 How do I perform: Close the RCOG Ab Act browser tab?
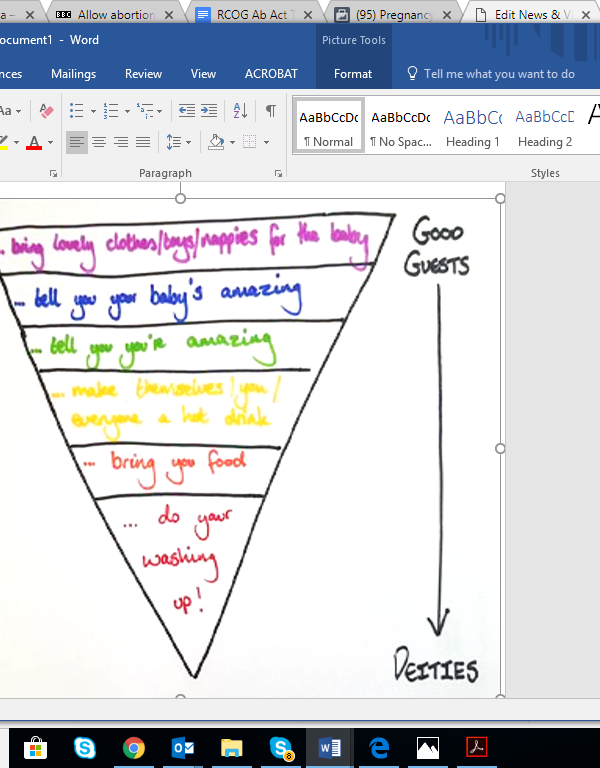(x=308, y=15)
